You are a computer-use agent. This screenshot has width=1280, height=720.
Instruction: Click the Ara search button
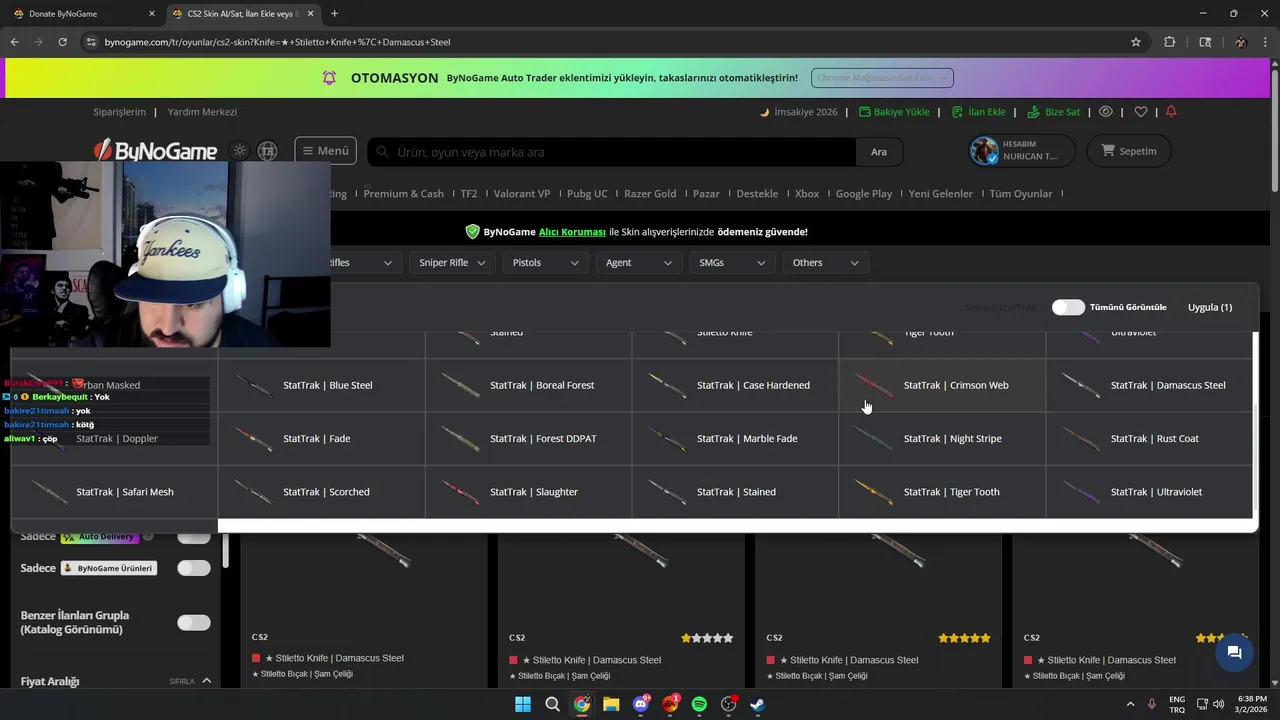pos(879,152)
